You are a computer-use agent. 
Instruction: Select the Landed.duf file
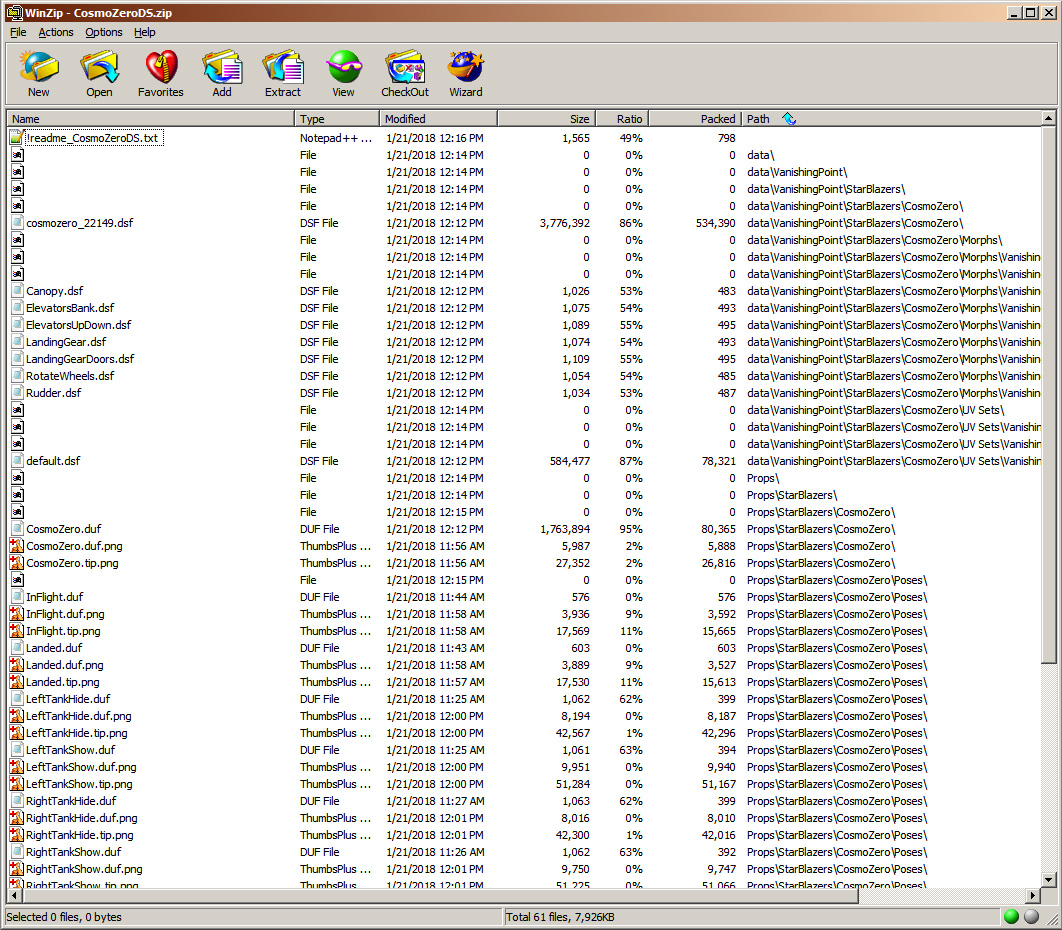[54, 648]
